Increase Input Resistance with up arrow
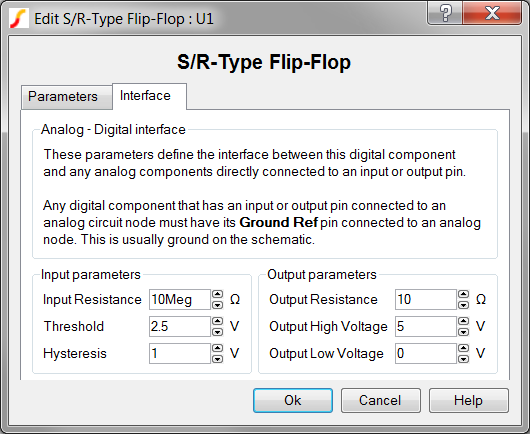Screen dimensions: 530x434 pyautogui.click(x=217, y=294)
